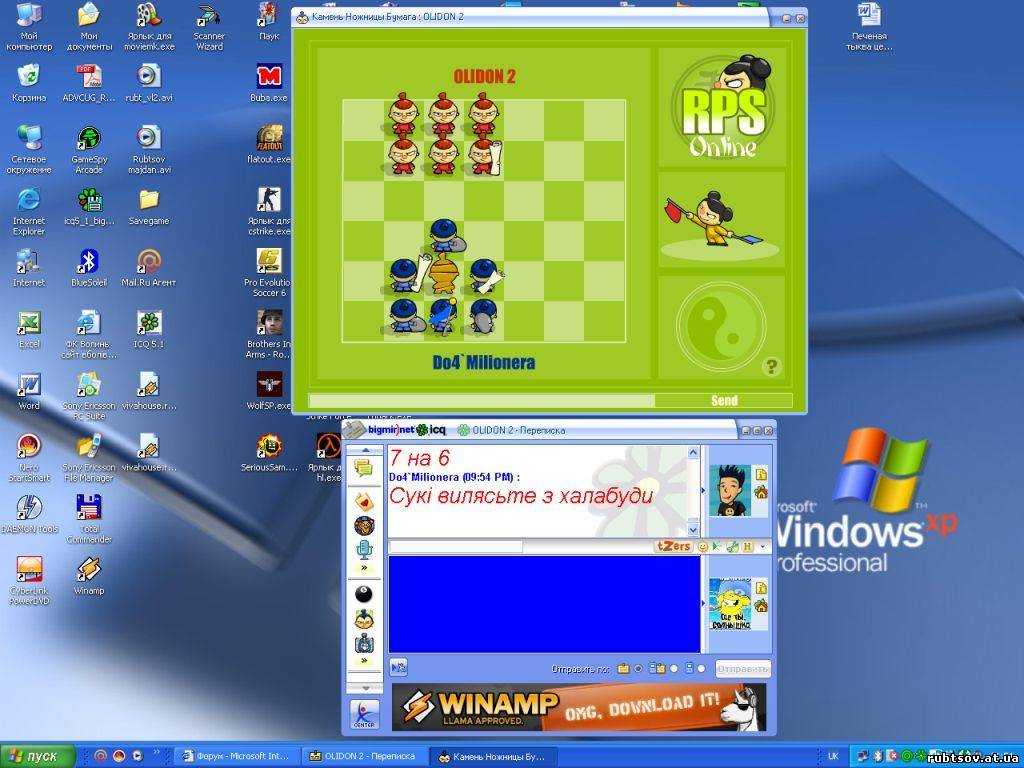Open the Nero StartSmart desktop icon
Viewport: 1024px width, 768px height.
[x=29, y=458]
